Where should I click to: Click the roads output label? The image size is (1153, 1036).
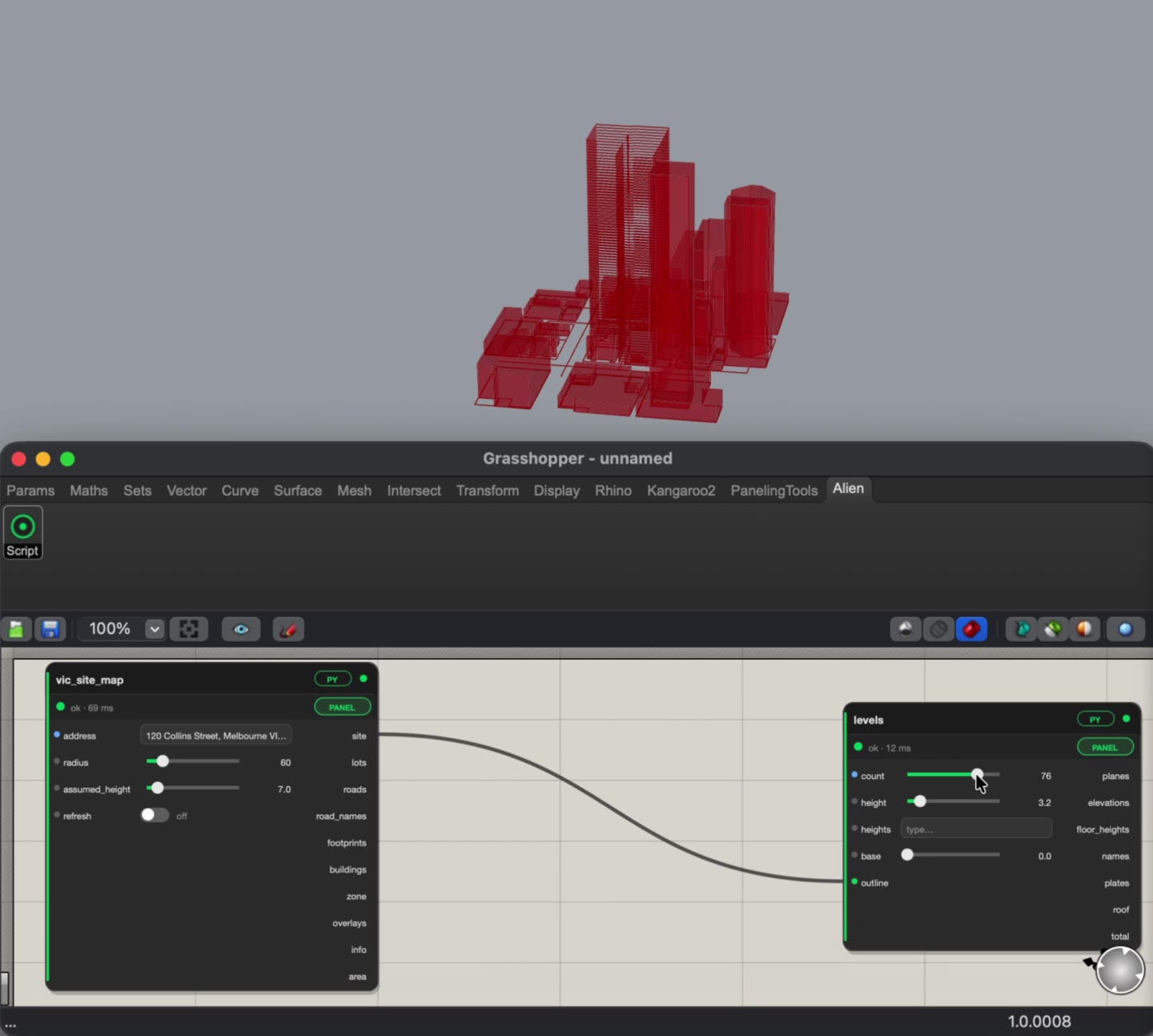pyautogui.click(x=355, y=789)
